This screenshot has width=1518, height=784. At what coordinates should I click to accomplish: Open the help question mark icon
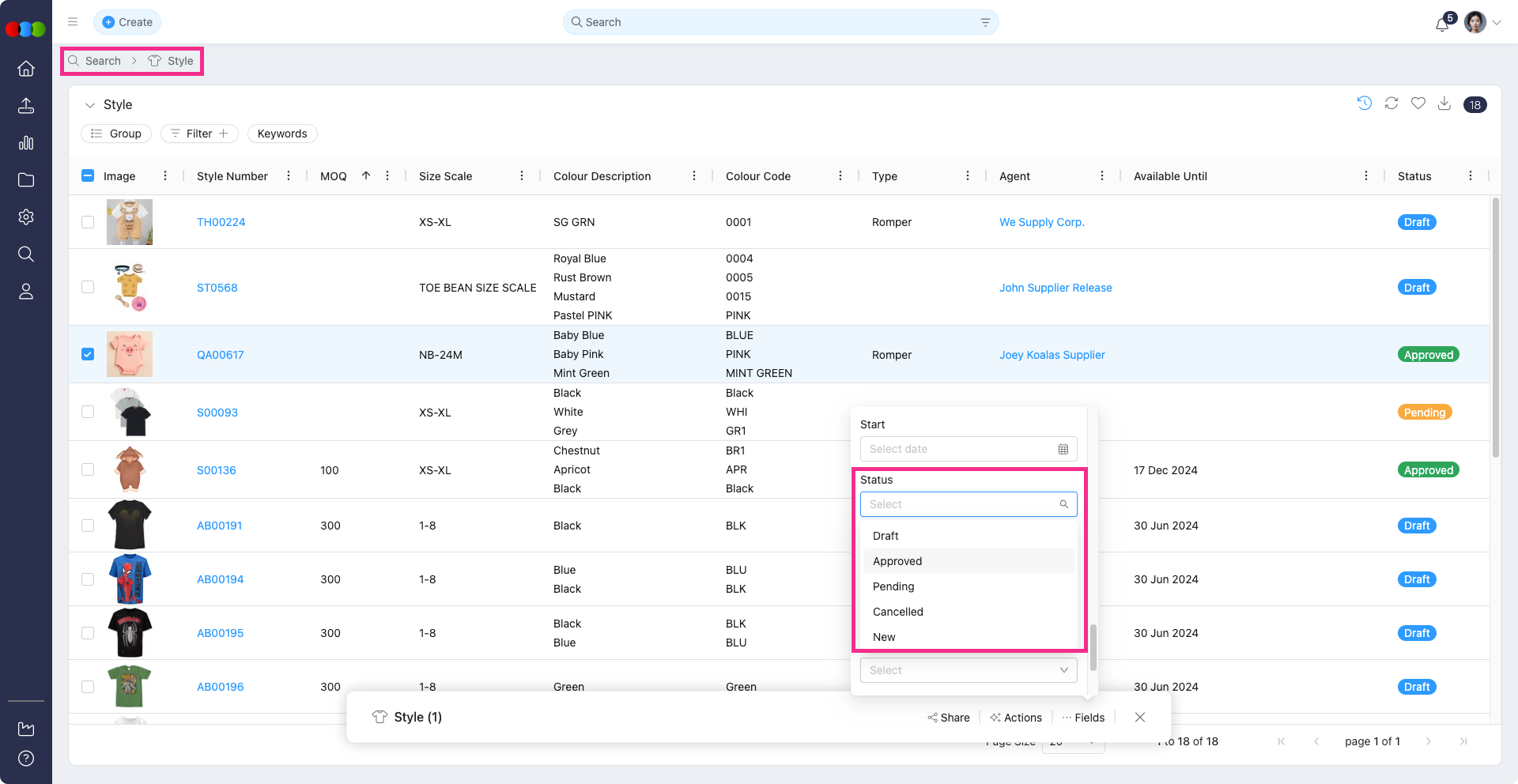(26, 759)
